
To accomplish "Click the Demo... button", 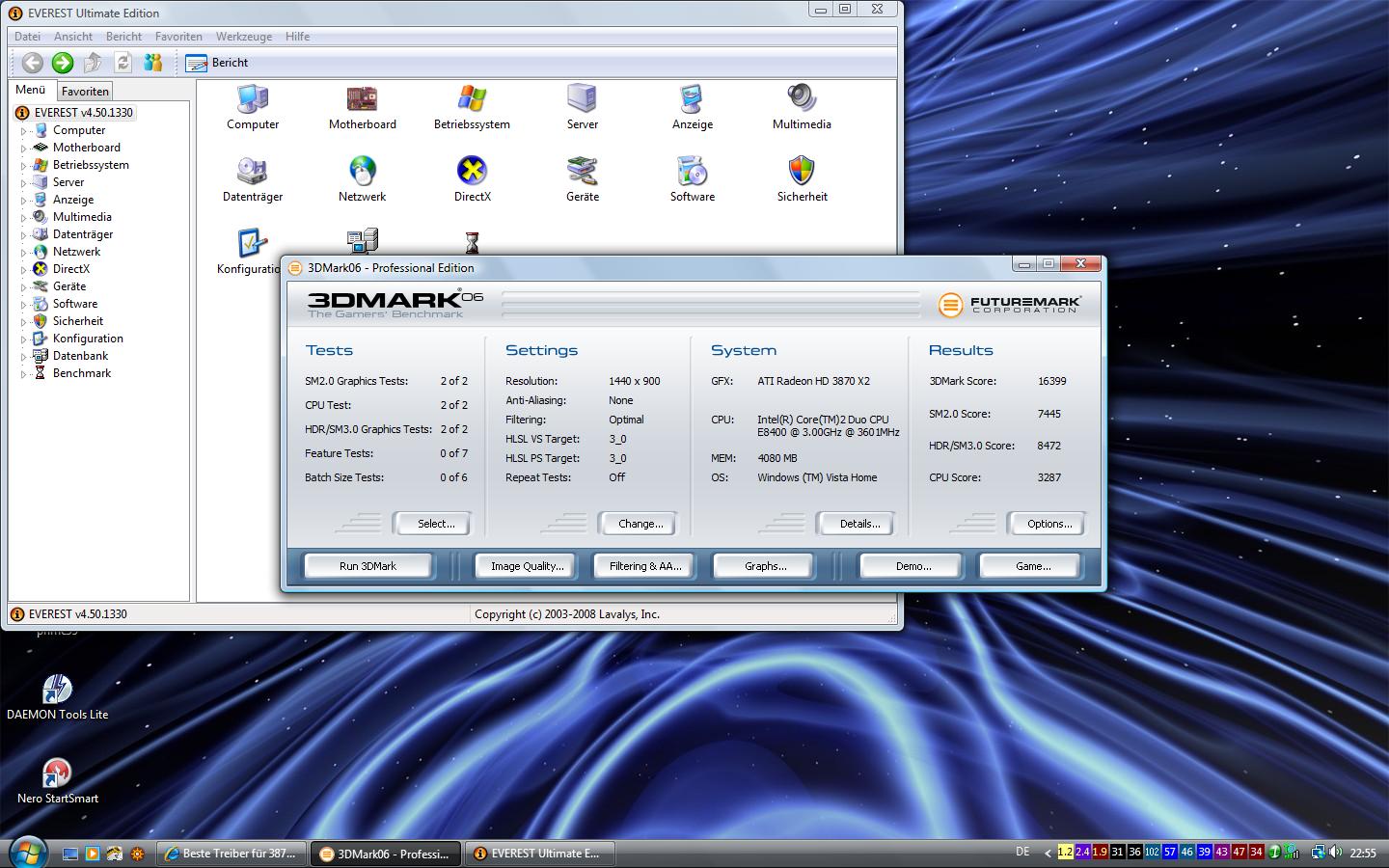I will (912, 566).
